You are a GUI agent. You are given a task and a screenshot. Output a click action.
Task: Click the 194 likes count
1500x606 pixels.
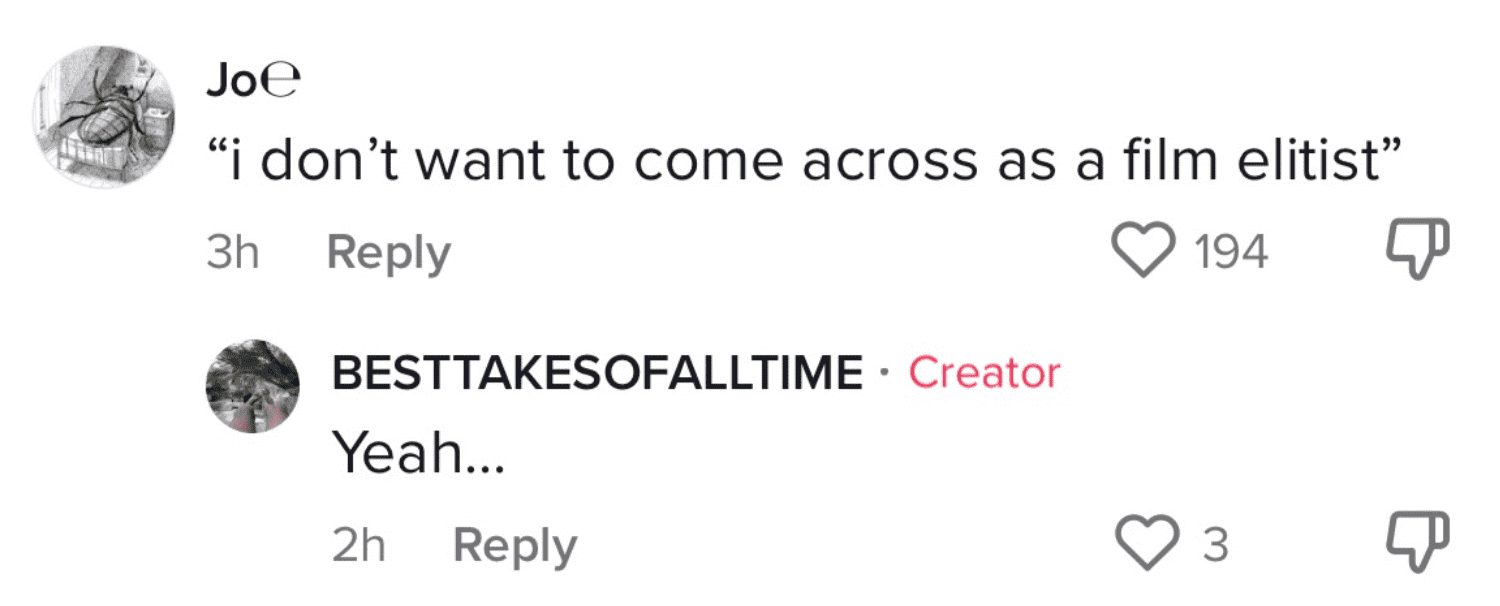[x=1232, y=252]
